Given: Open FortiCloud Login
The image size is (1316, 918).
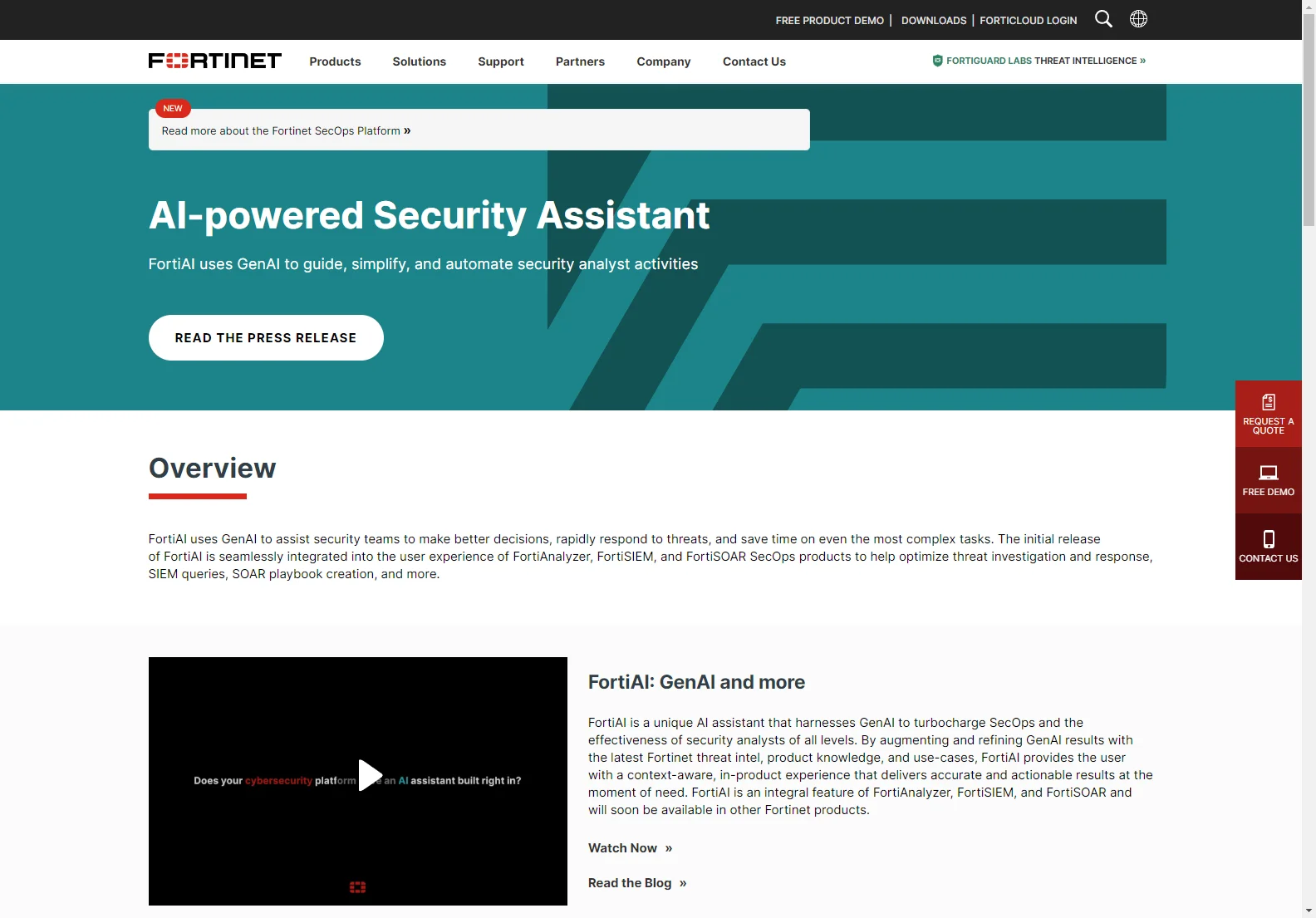Looking at the screenshot, I should point(1029,21).
